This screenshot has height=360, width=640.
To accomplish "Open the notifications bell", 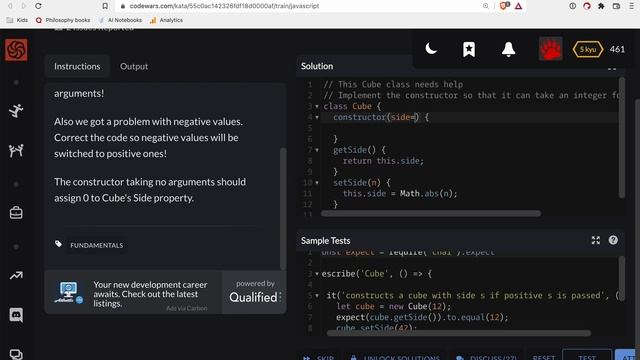I will pyautogui.click(x=508, y=49).
